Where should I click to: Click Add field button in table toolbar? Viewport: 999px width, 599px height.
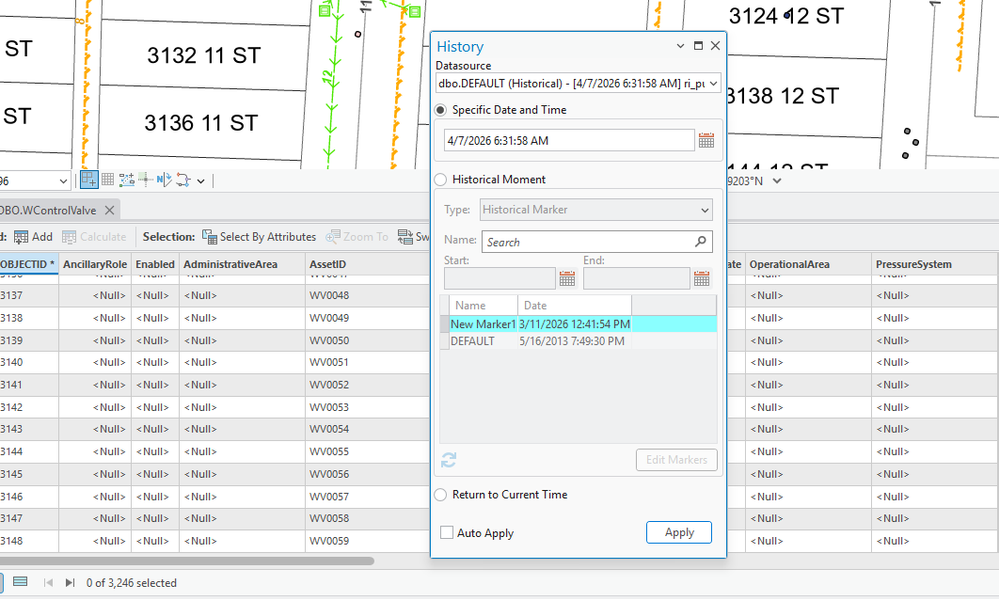tap(33, 237)
